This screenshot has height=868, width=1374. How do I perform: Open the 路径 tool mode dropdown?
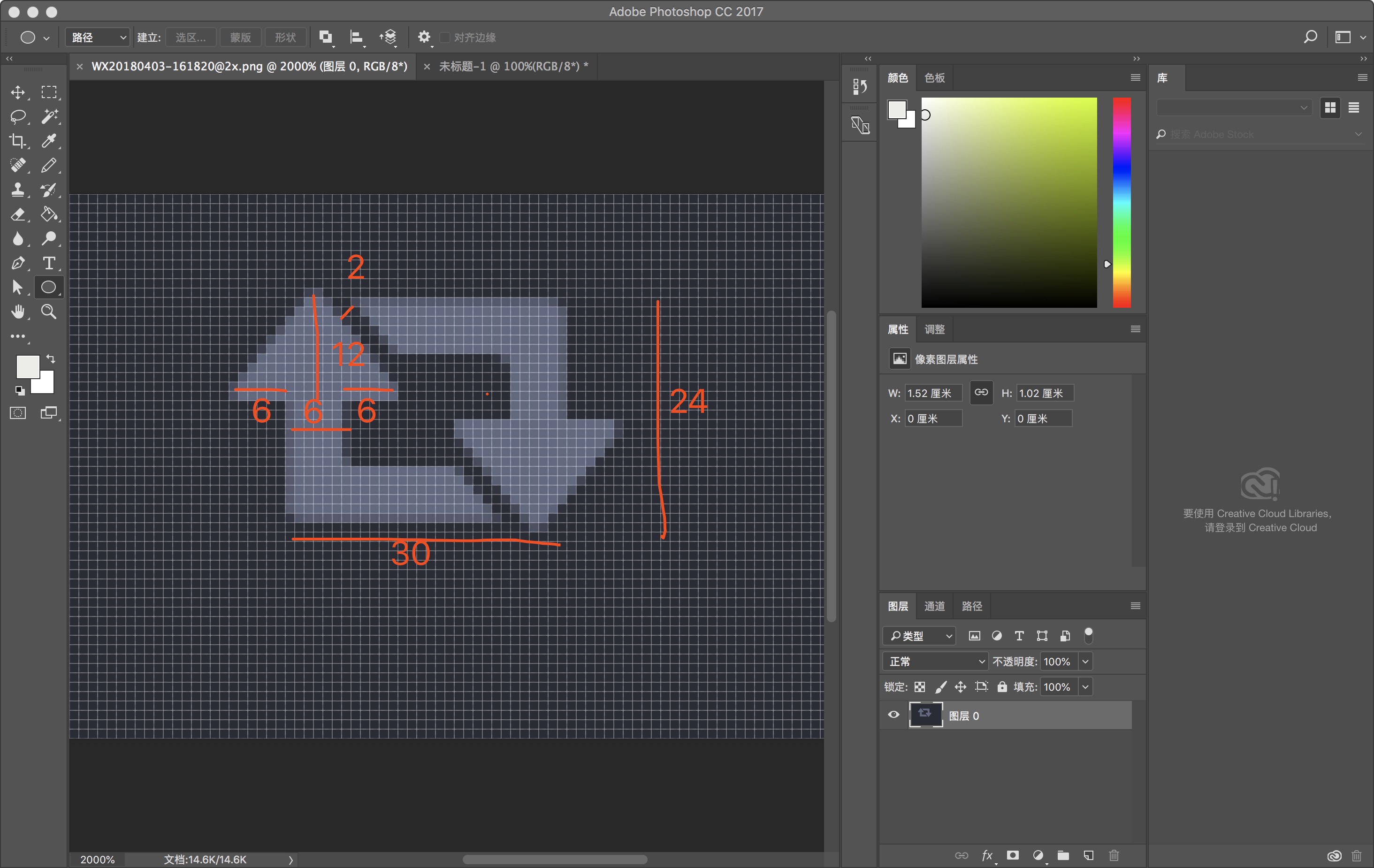(x=98, y=38)
